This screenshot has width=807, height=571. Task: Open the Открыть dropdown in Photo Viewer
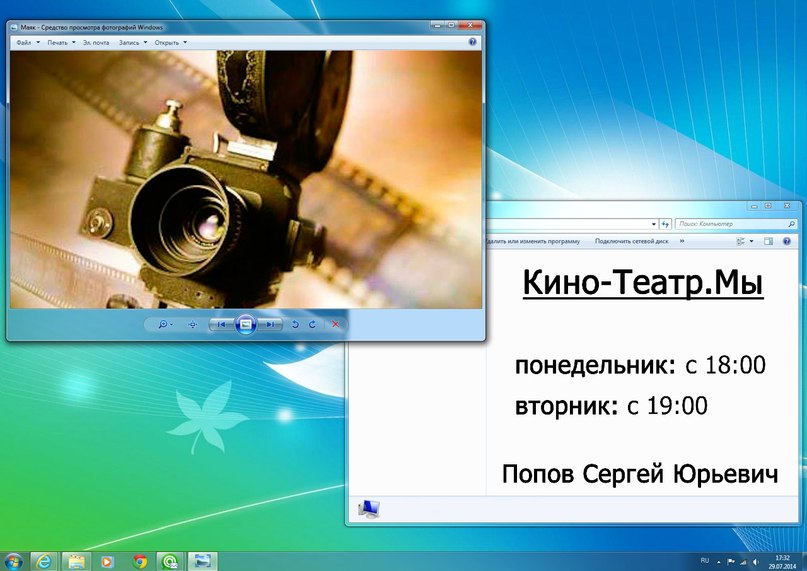click(171, 43)
